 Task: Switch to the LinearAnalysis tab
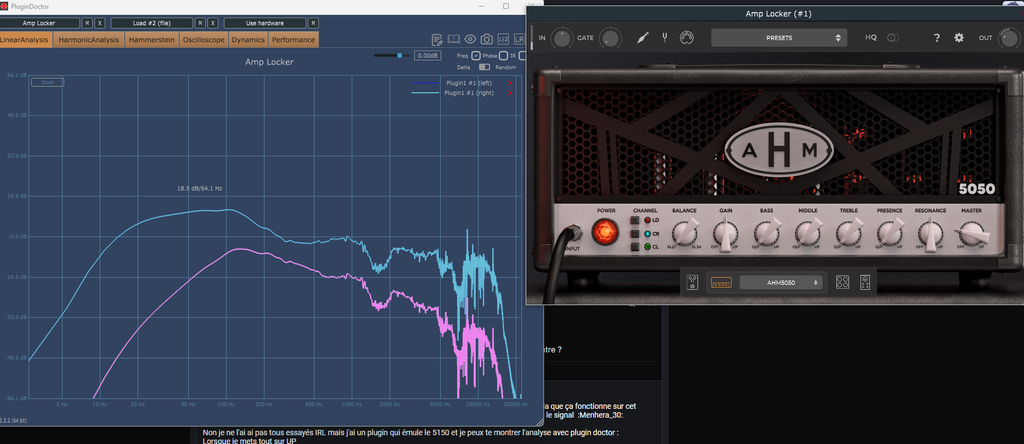(25, 40)
